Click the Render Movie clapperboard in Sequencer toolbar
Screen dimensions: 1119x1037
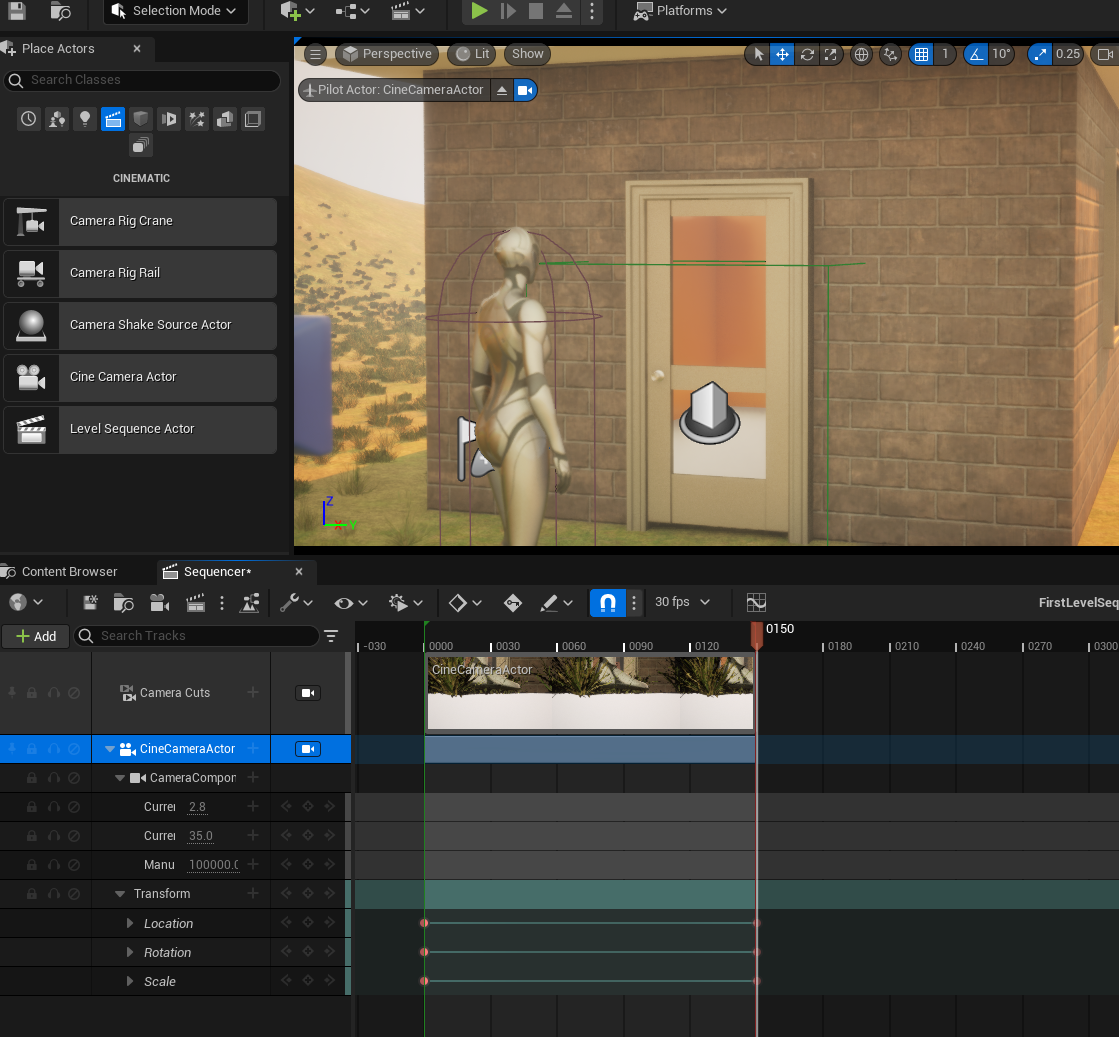click(196, 603)
